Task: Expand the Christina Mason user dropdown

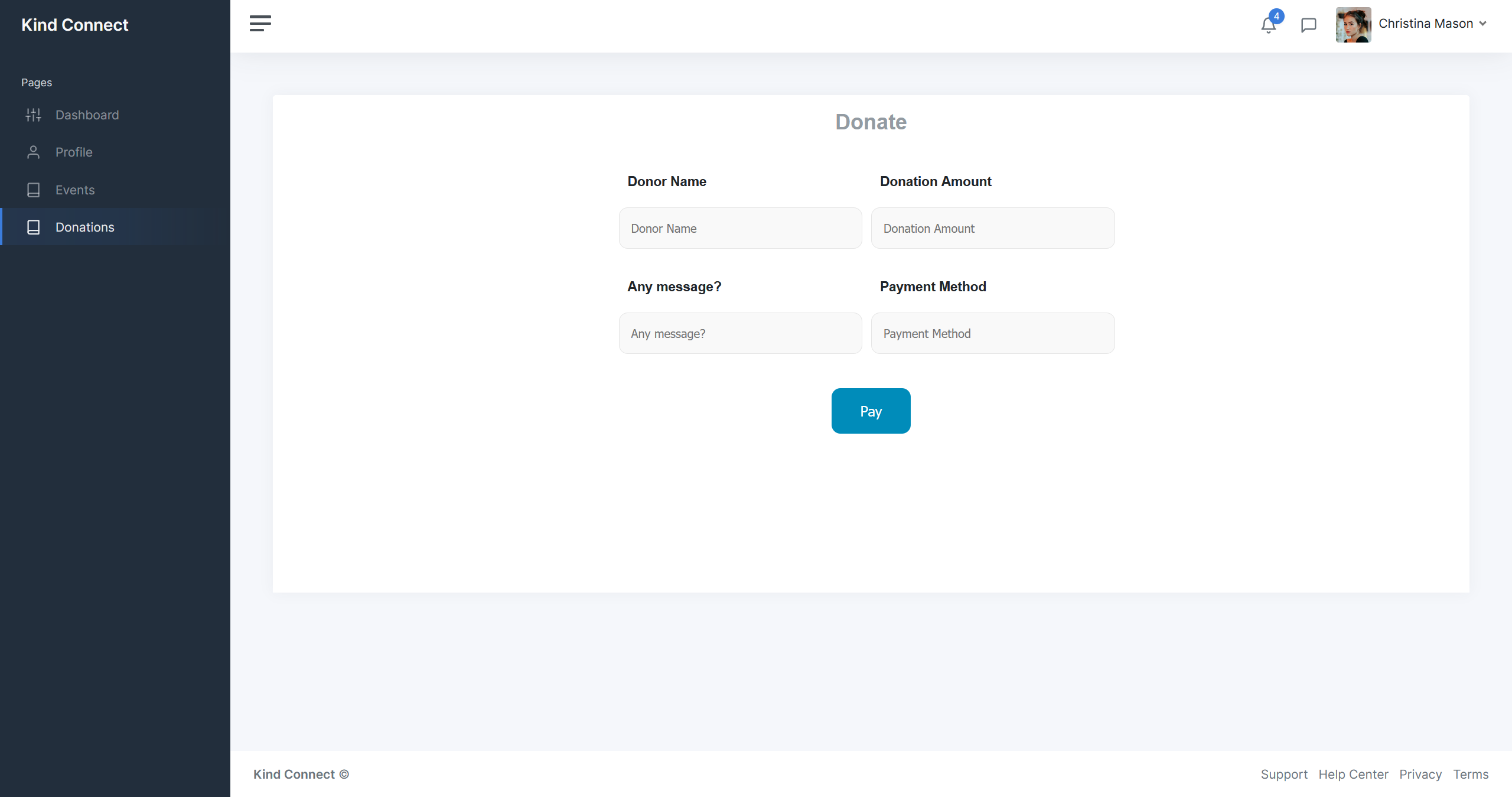Action: coord(1482,24)
